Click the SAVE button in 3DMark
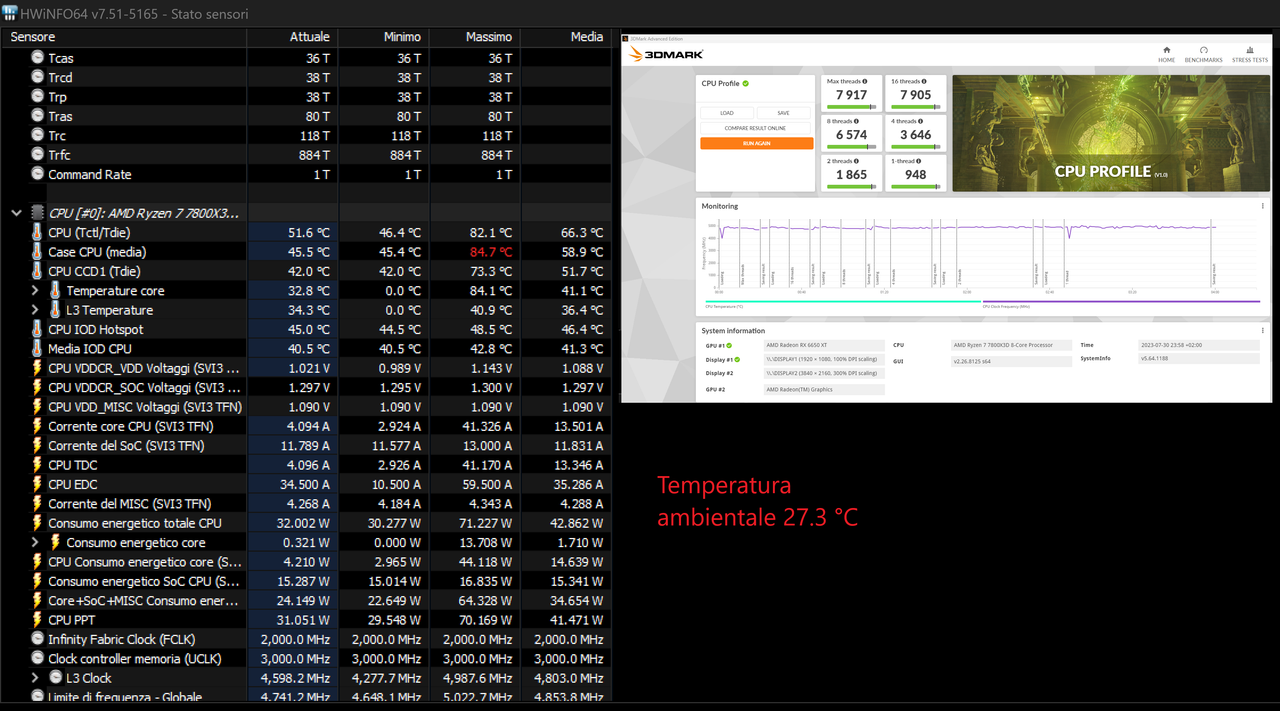The image size is (1280, 711). (x=783, y=113)
